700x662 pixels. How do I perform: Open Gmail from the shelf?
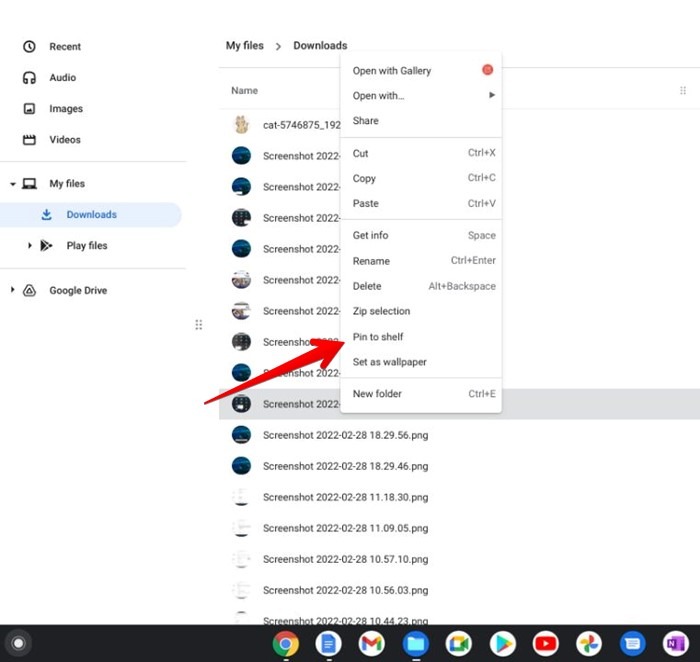(372, 643)
